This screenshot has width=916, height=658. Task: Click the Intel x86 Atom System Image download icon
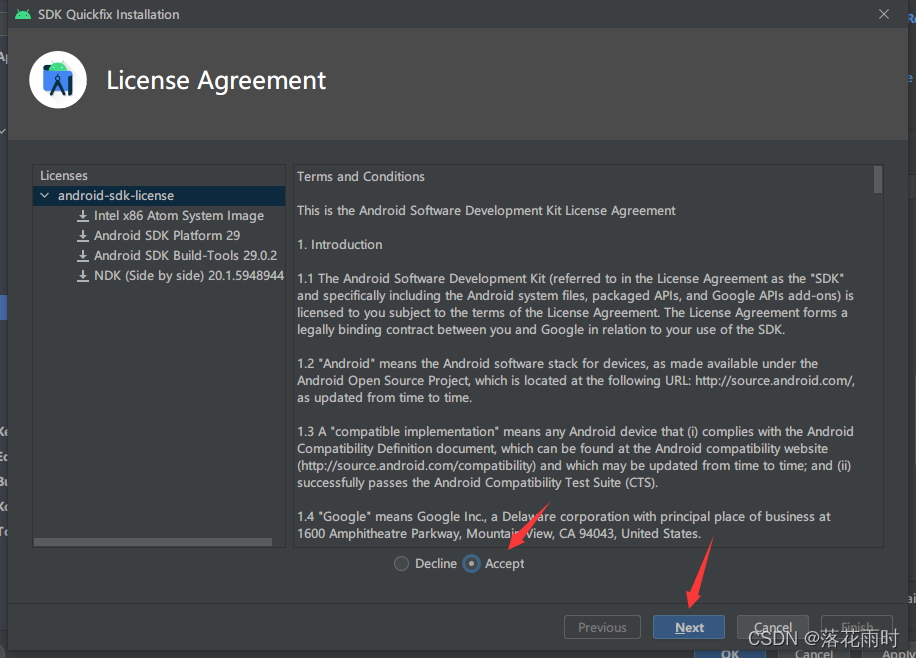click(83, 216)
